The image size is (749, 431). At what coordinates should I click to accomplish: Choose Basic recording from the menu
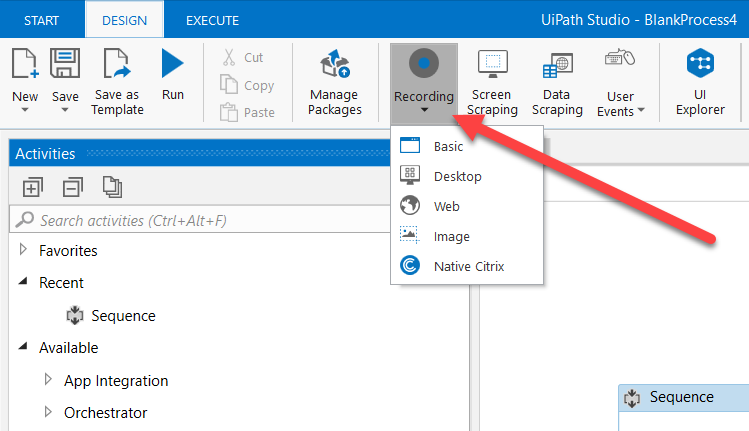(448, 147)
